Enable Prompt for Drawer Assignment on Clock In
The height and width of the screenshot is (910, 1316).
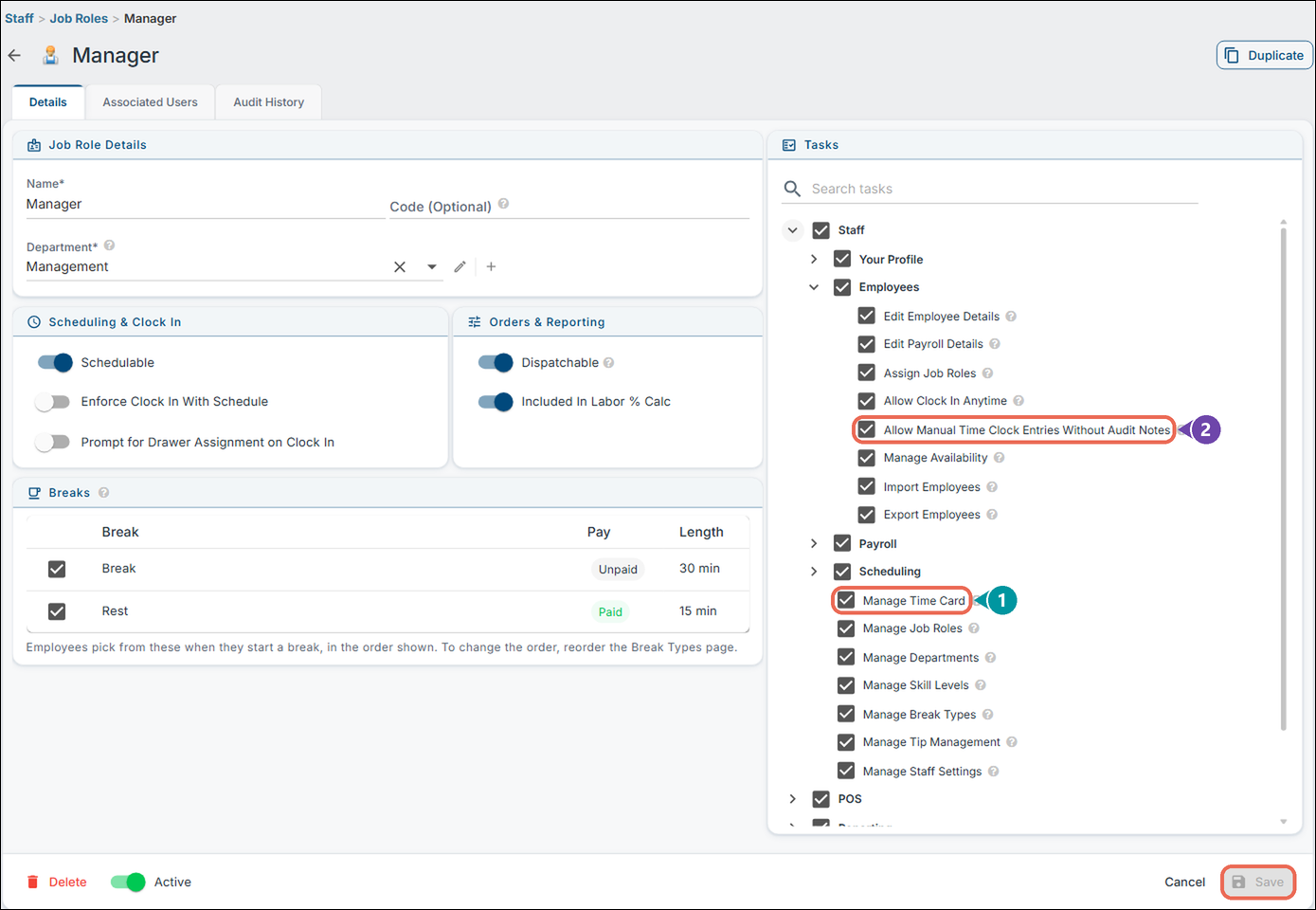[53, 443]
